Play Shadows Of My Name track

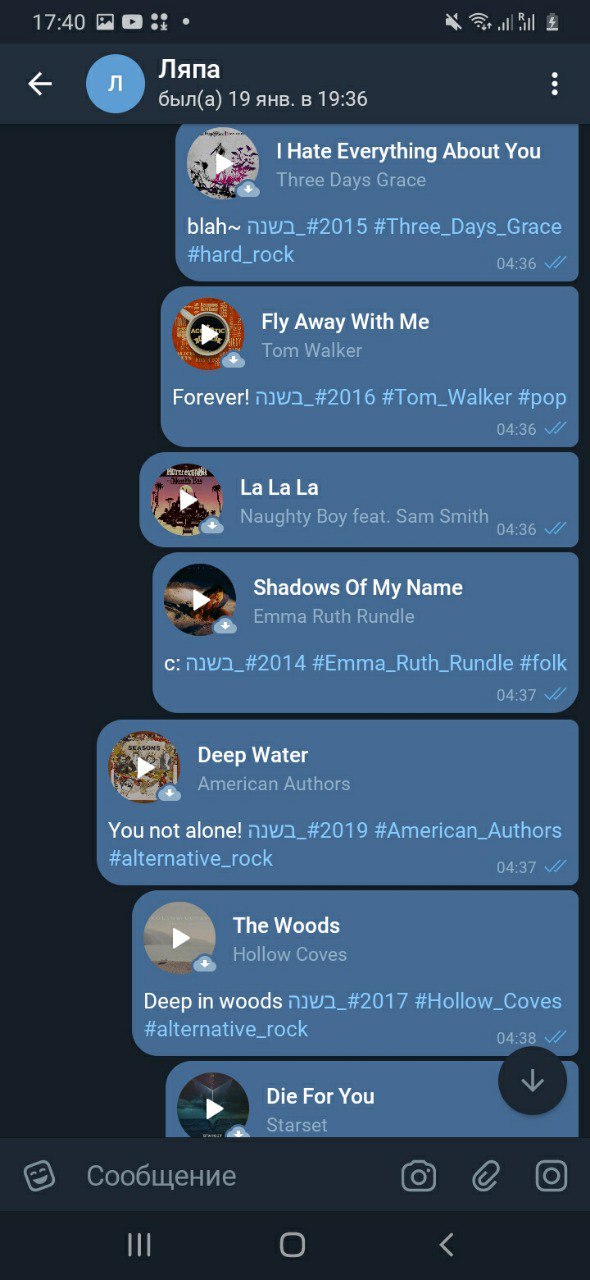pyautogui.click(x=200, y=600)
